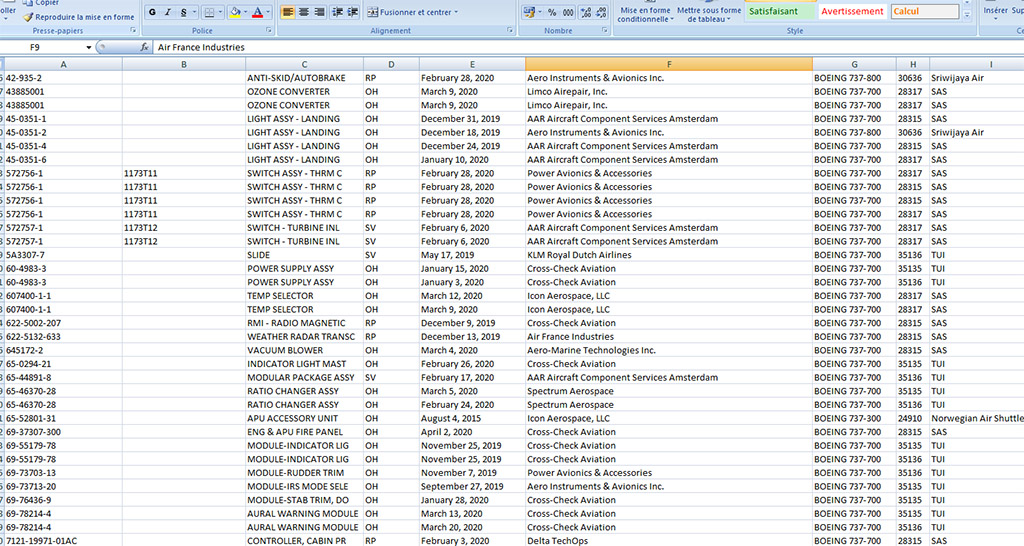Apply Calcul cell style
This screenshot has width=1024, height=546.
coord(925,11)
